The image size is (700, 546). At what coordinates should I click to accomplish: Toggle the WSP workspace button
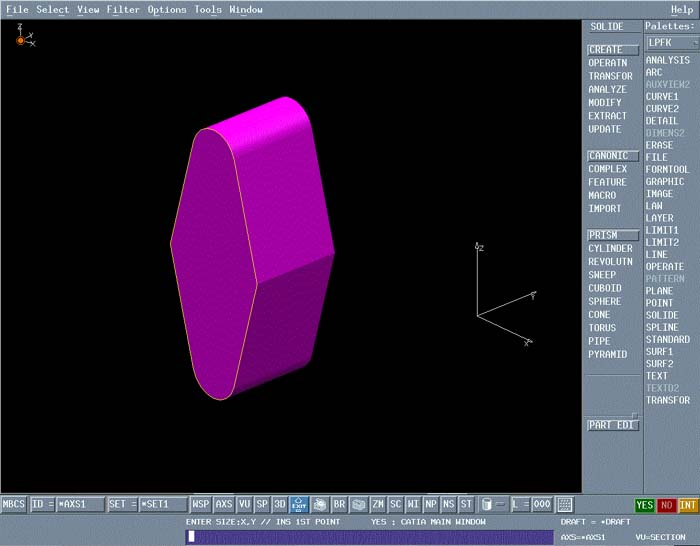click(x=200, y=504)
